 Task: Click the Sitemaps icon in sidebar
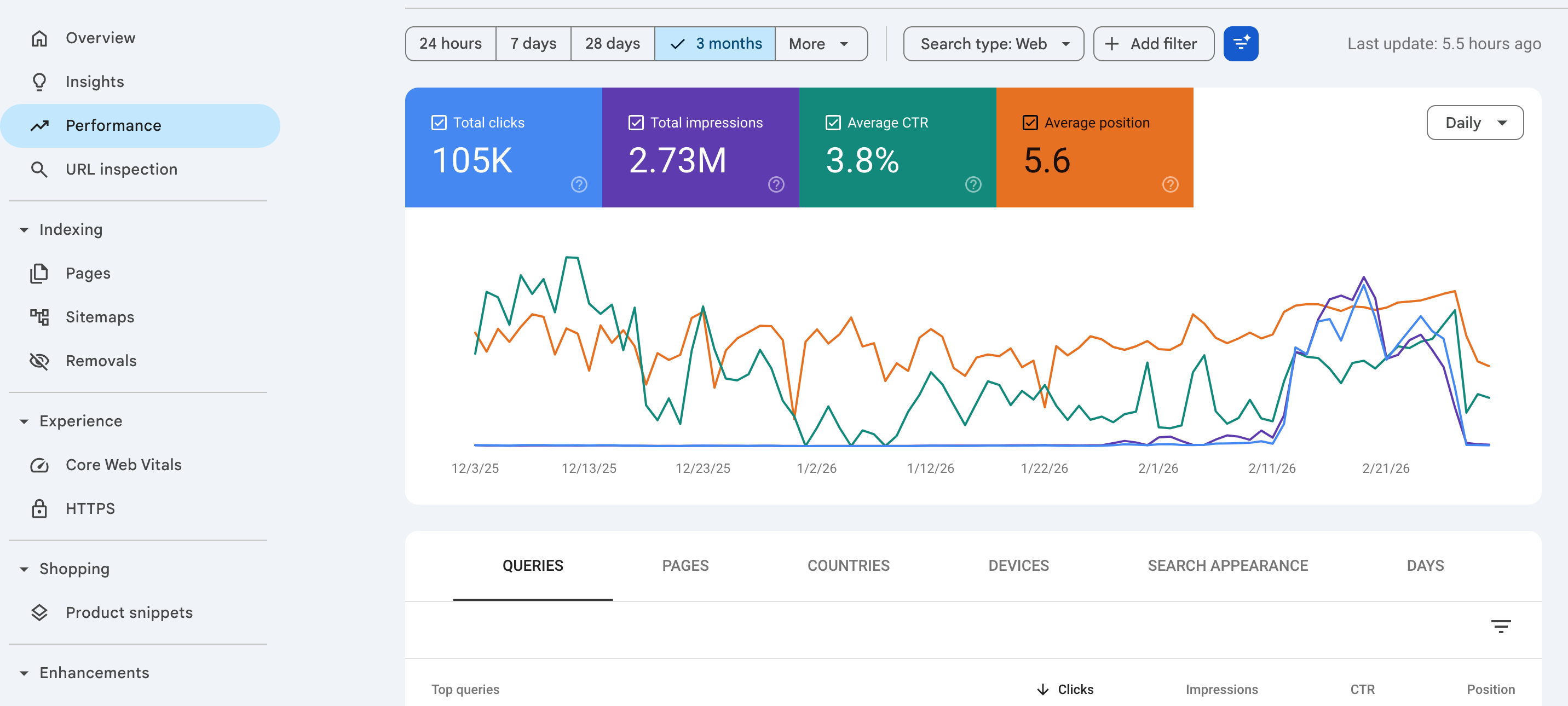point(39,317)
